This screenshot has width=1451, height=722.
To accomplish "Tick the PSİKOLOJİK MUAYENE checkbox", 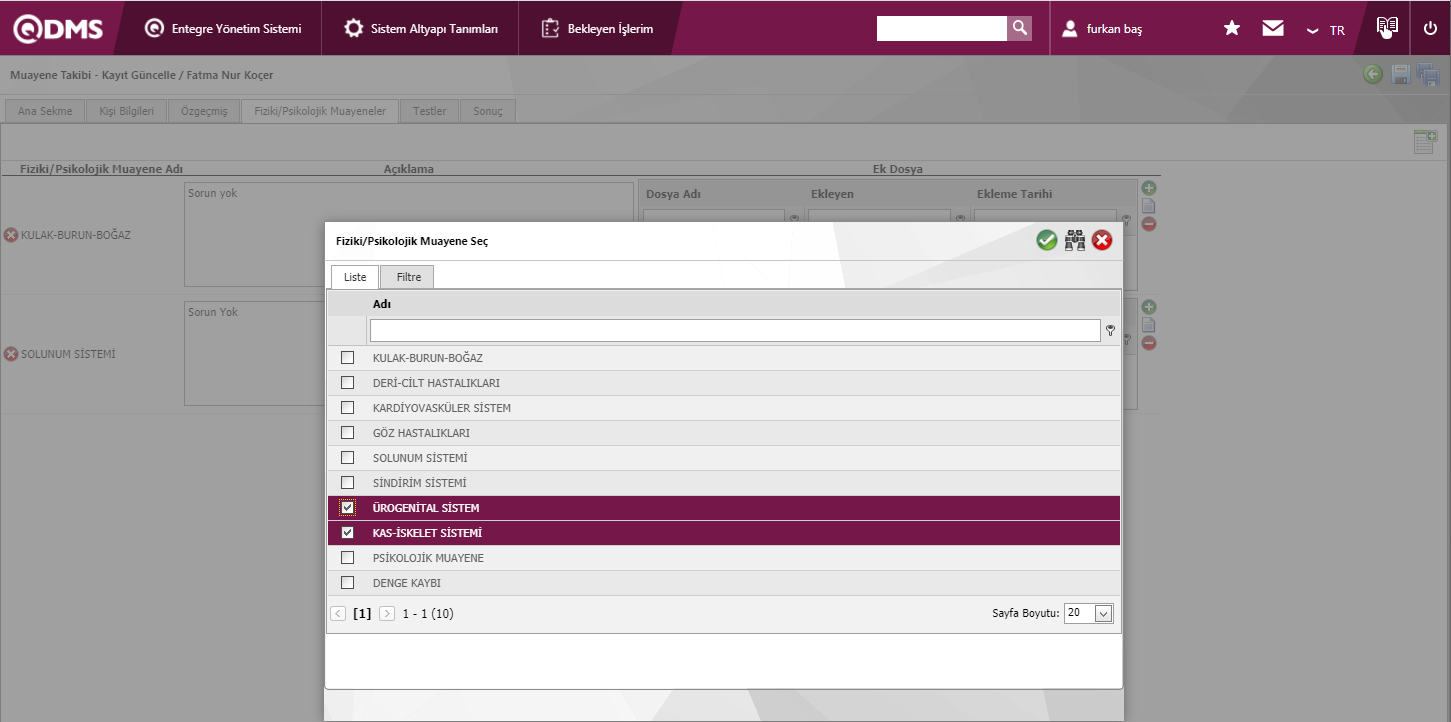I will coord(347,558).
